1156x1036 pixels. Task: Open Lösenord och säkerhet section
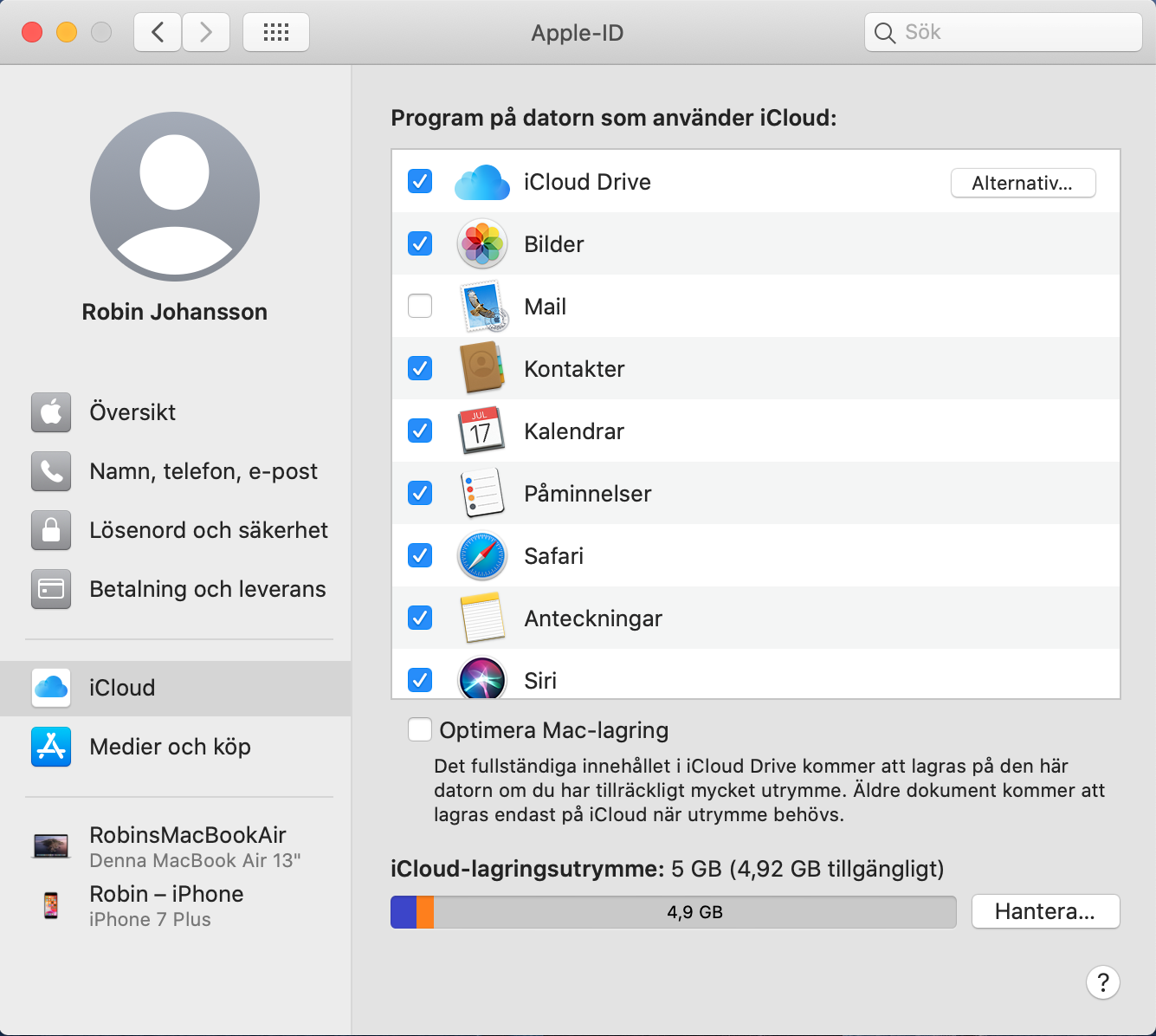pos(176,530)
